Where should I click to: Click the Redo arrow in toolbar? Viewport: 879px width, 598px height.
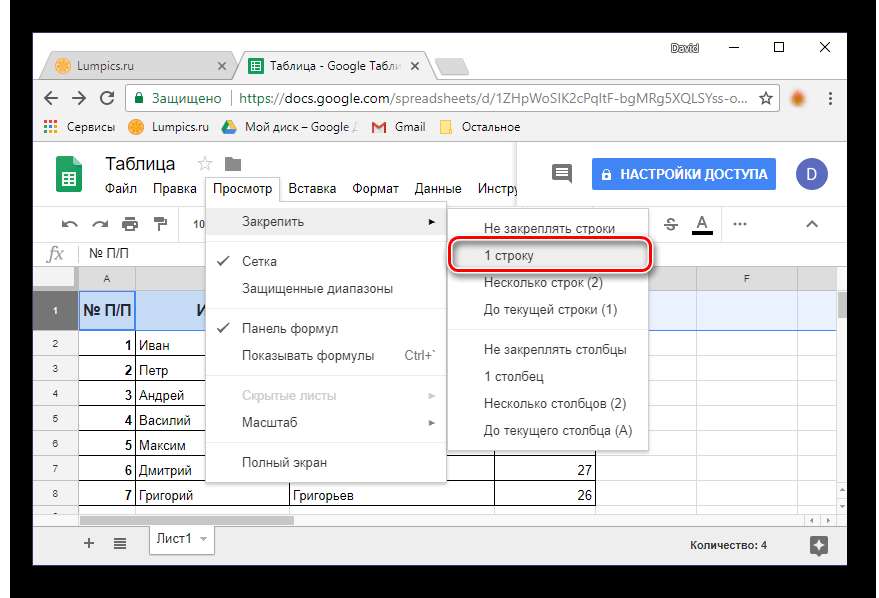[x=100, y=224]
